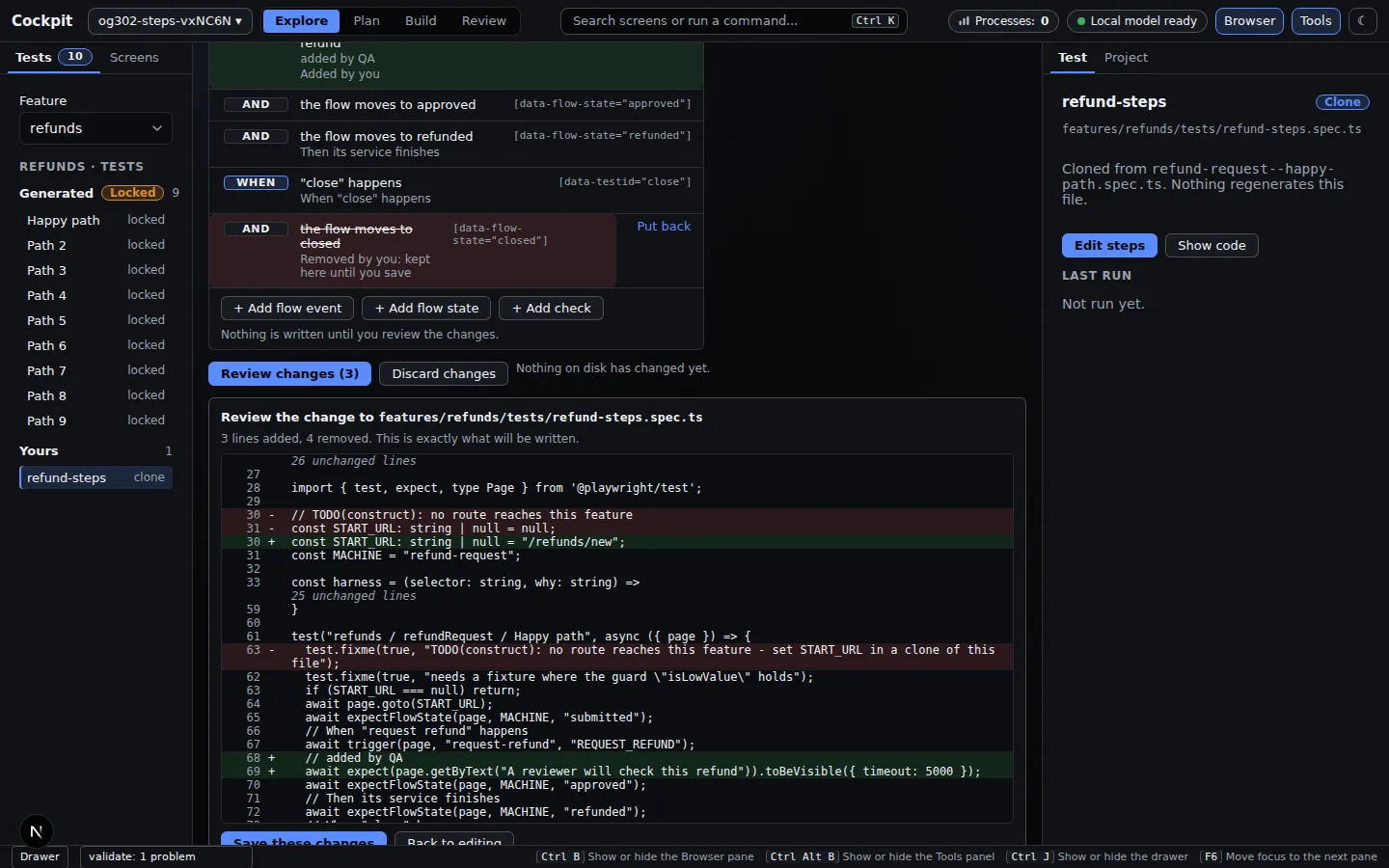Click the Add flow state button
The height and width of the screenshot is (868, 1389).
pyautogui.click(x=426, y=308)
